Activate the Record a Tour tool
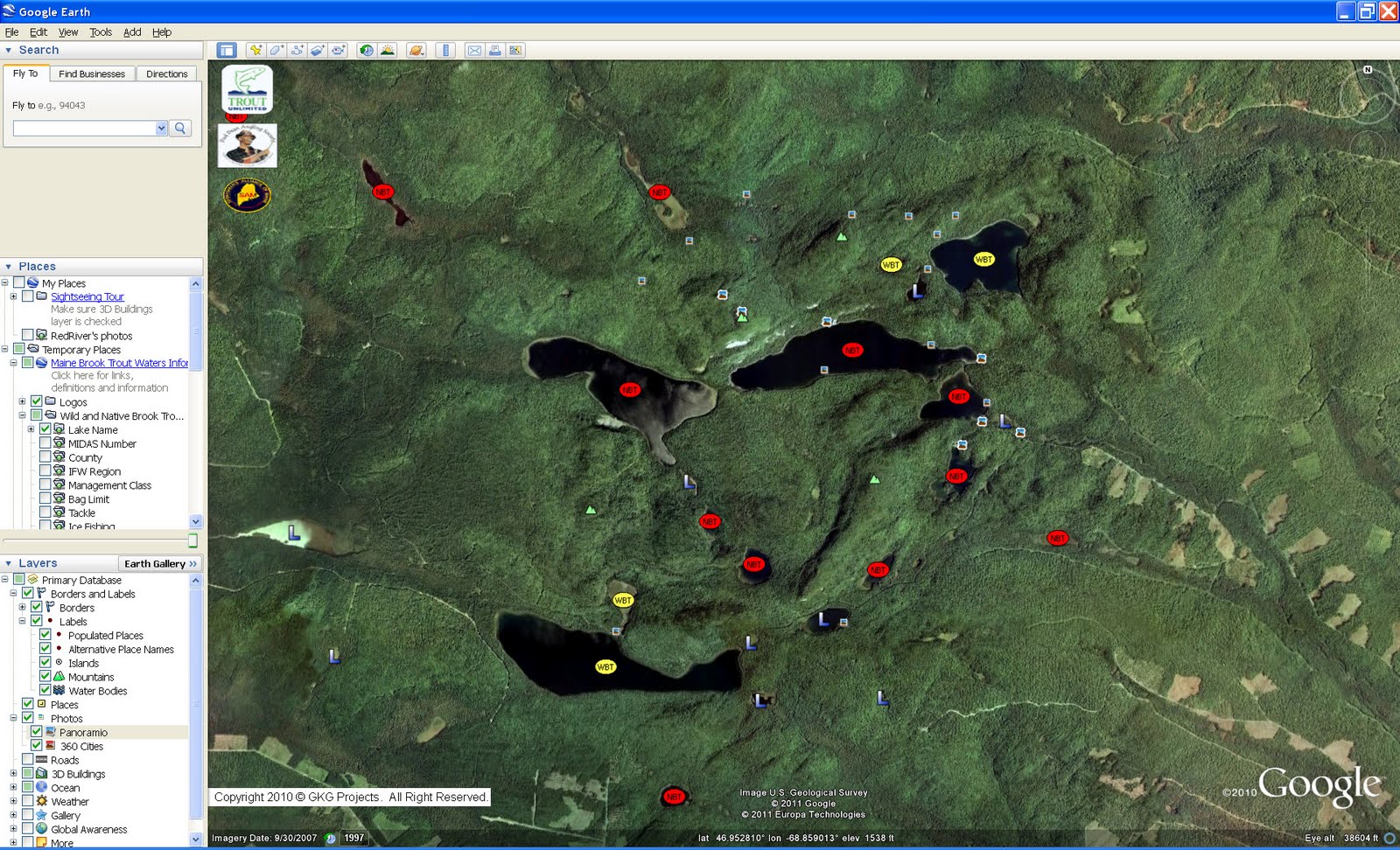 coord(338,50)
